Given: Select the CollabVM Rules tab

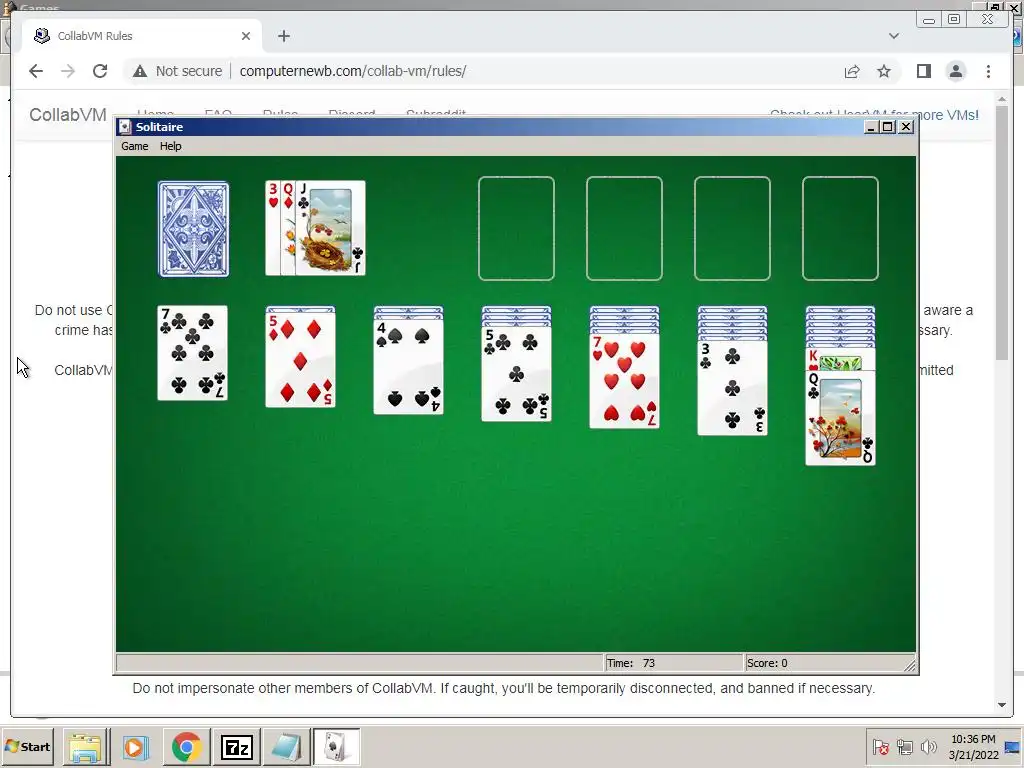Looking at the screenshot, I should (142, 36).
